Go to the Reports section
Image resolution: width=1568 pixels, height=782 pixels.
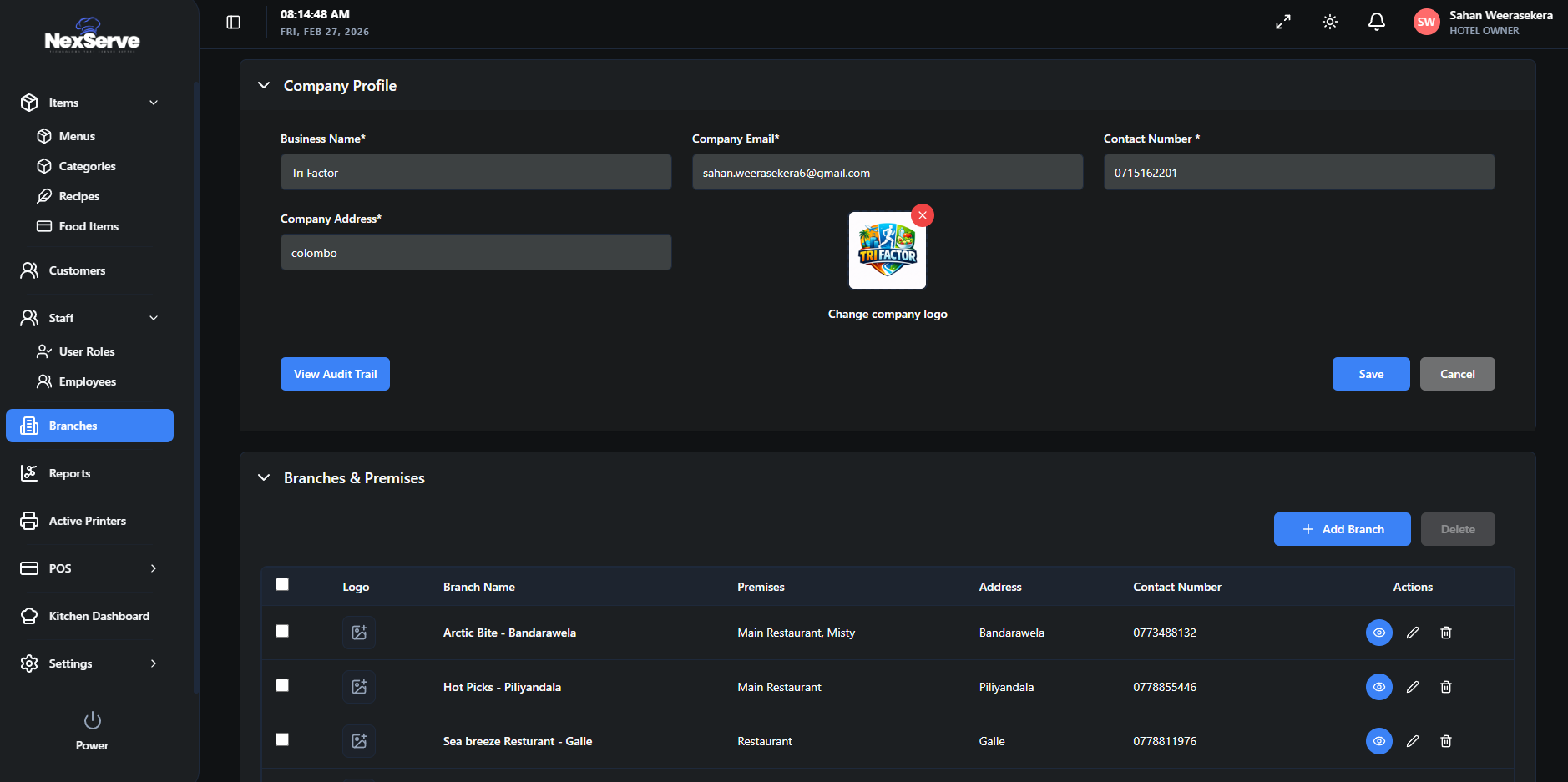click(69, 473)
